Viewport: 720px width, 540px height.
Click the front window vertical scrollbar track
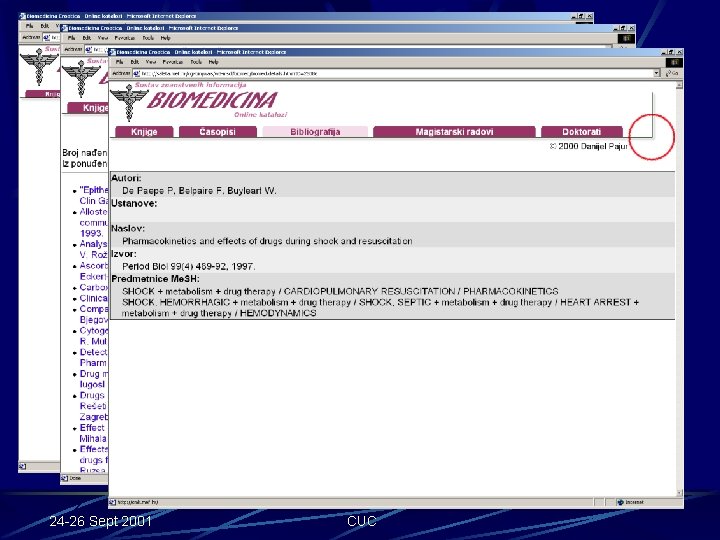(x=679, y=289)
